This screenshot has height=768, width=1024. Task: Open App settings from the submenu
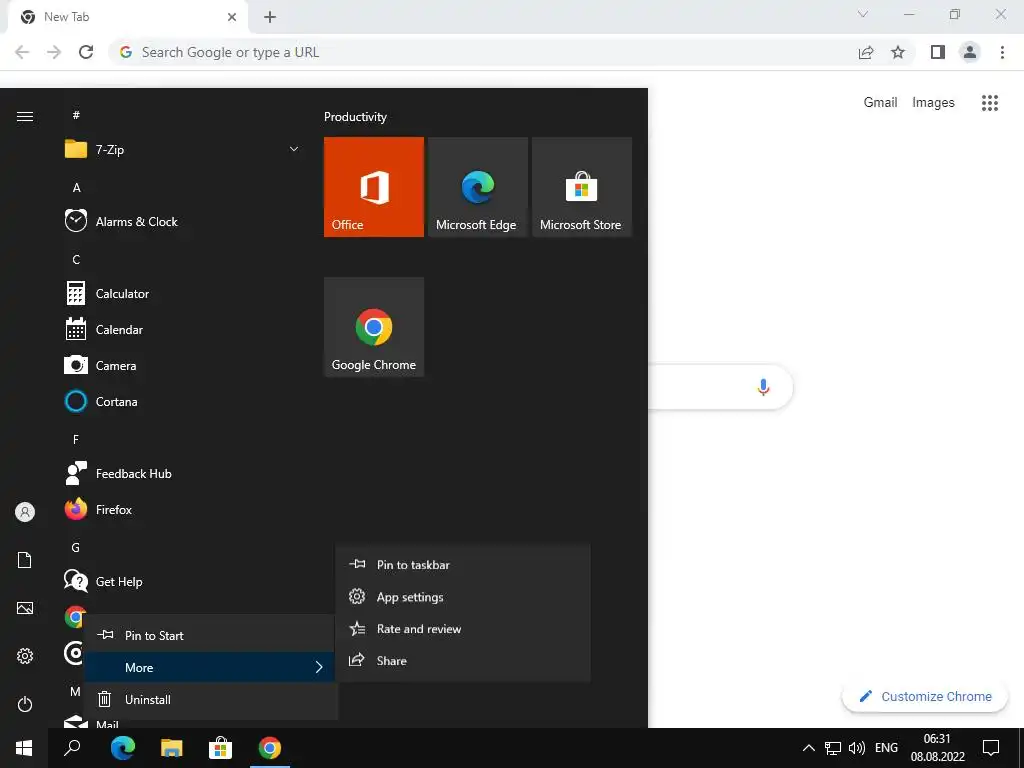click(x=463, y=597)
